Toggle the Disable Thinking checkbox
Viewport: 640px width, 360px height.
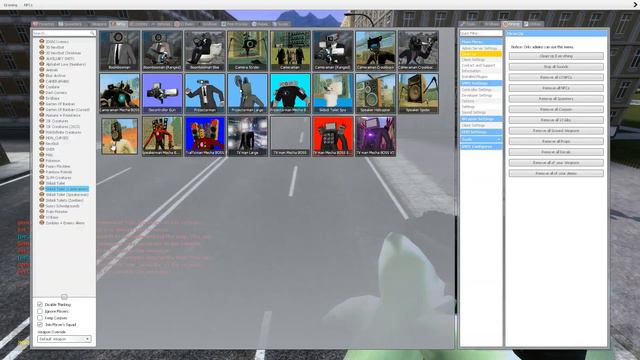40,304
